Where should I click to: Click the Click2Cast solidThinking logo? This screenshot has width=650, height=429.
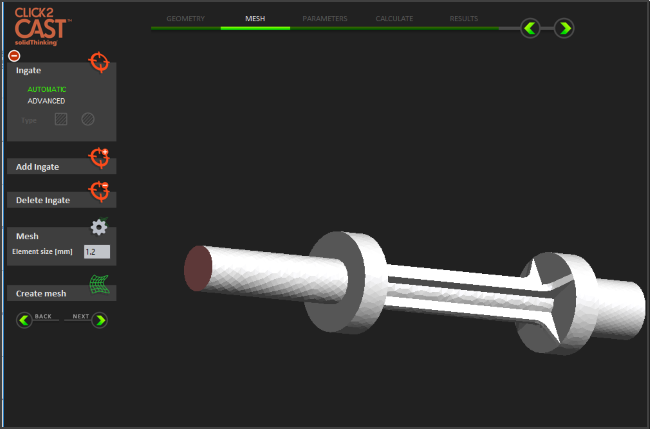(x=42, y=27)
